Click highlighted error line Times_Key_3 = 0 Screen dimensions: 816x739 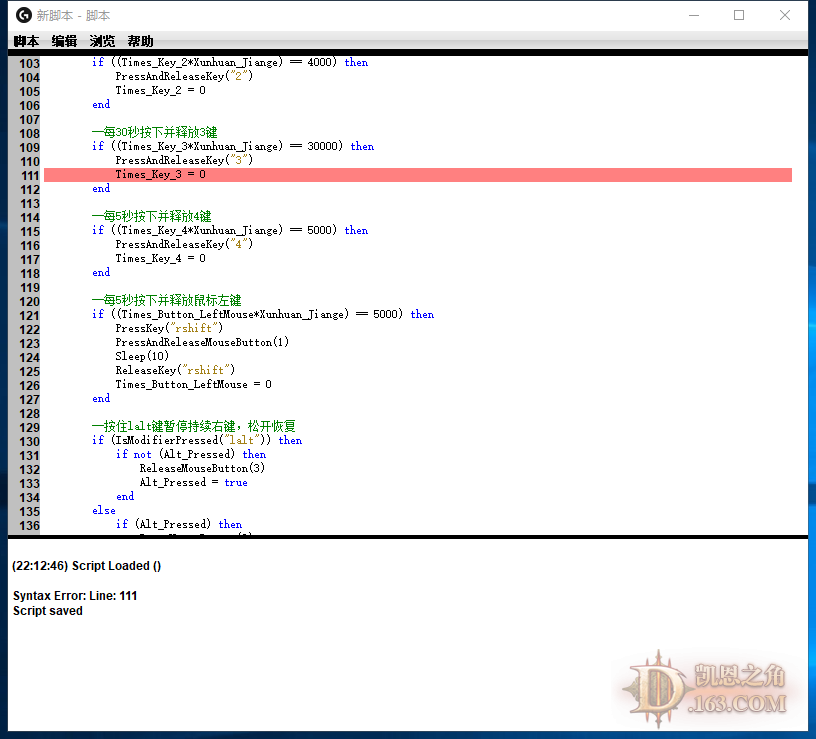tap(418, 175)
